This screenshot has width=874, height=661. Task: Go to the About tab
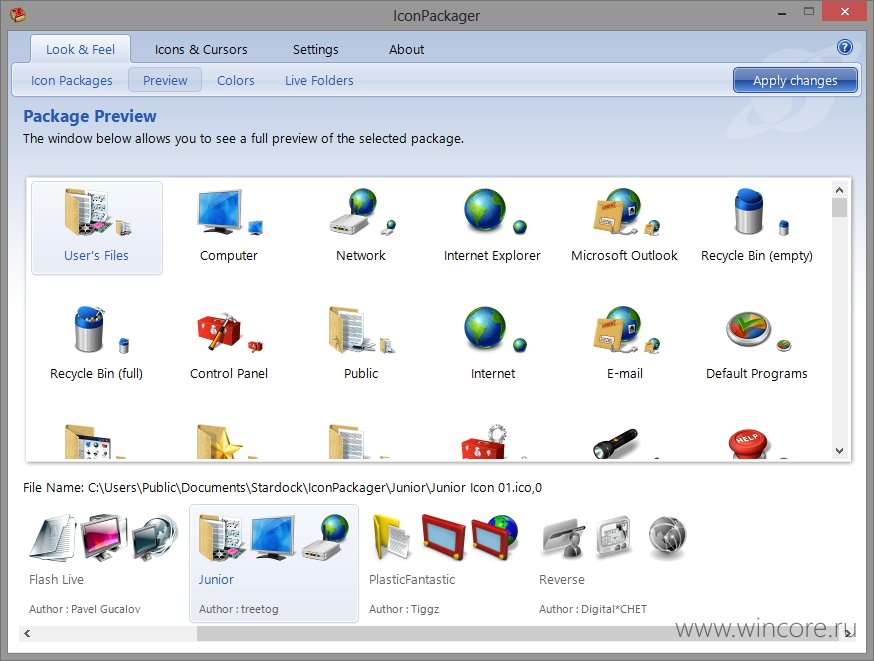point(406,49)
